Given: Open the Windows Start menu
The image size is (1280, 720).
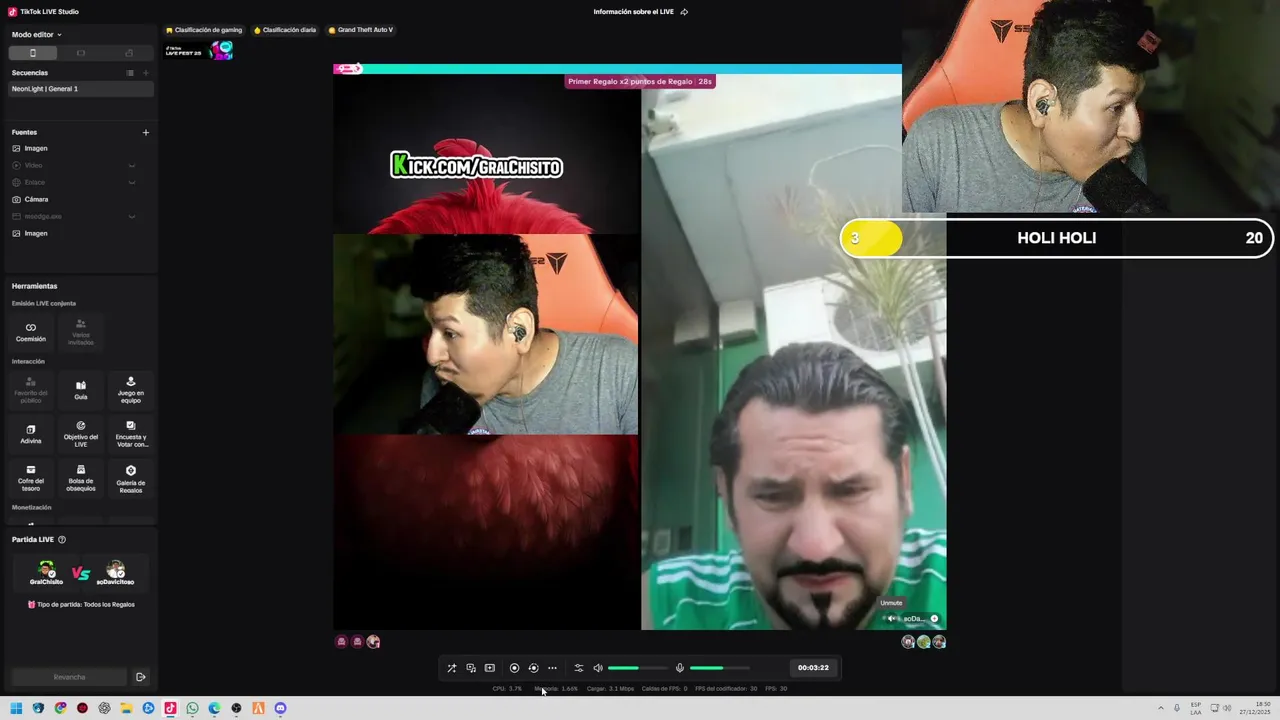Looking at the screenshot, I should coord(16,708).
